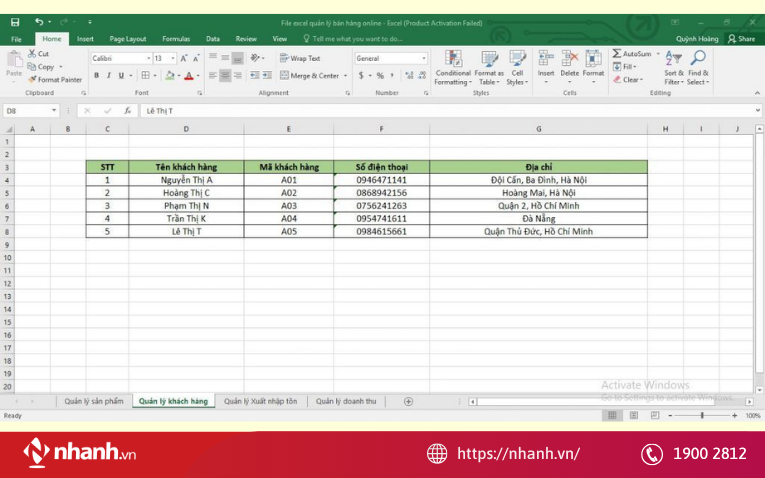Screen dimensions: 765x478
Task: Switch to the Insert ribbon tab
Action: pos(85,39)
